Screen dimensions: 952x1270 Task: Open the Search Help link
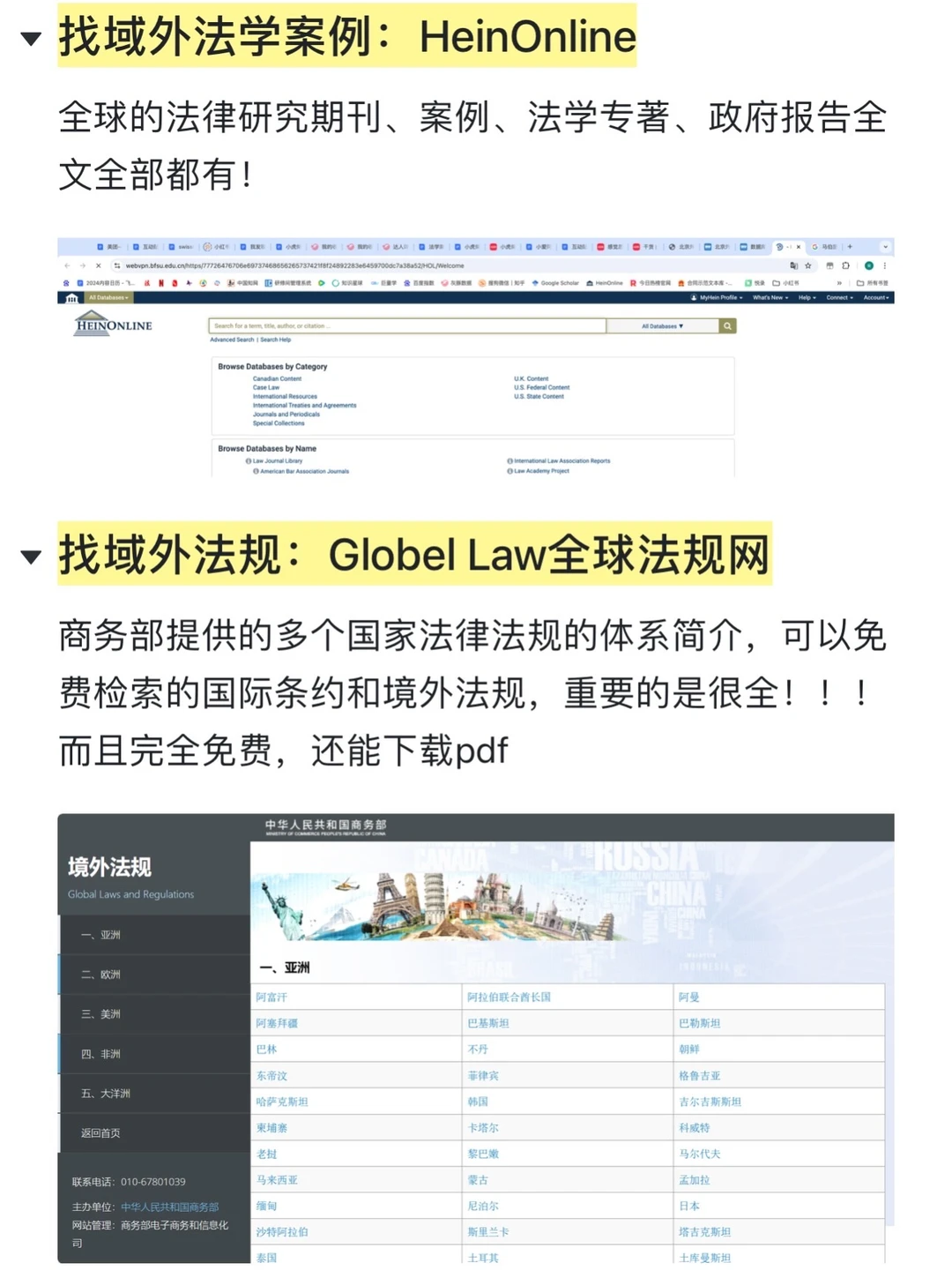tap(275, 340)
